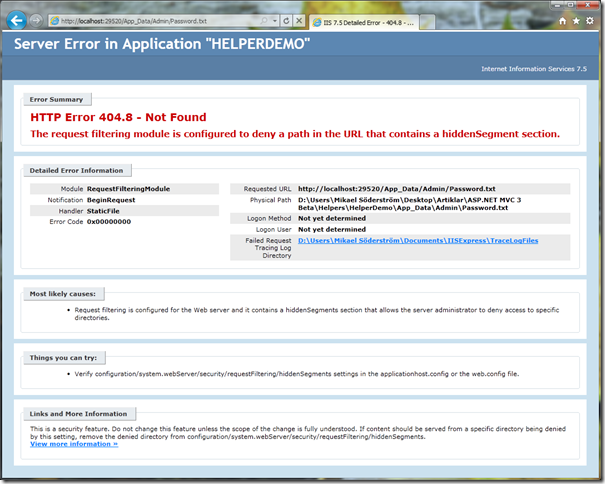Open Favorites with the star icon
605x484 pixels.
click(576, 21)
